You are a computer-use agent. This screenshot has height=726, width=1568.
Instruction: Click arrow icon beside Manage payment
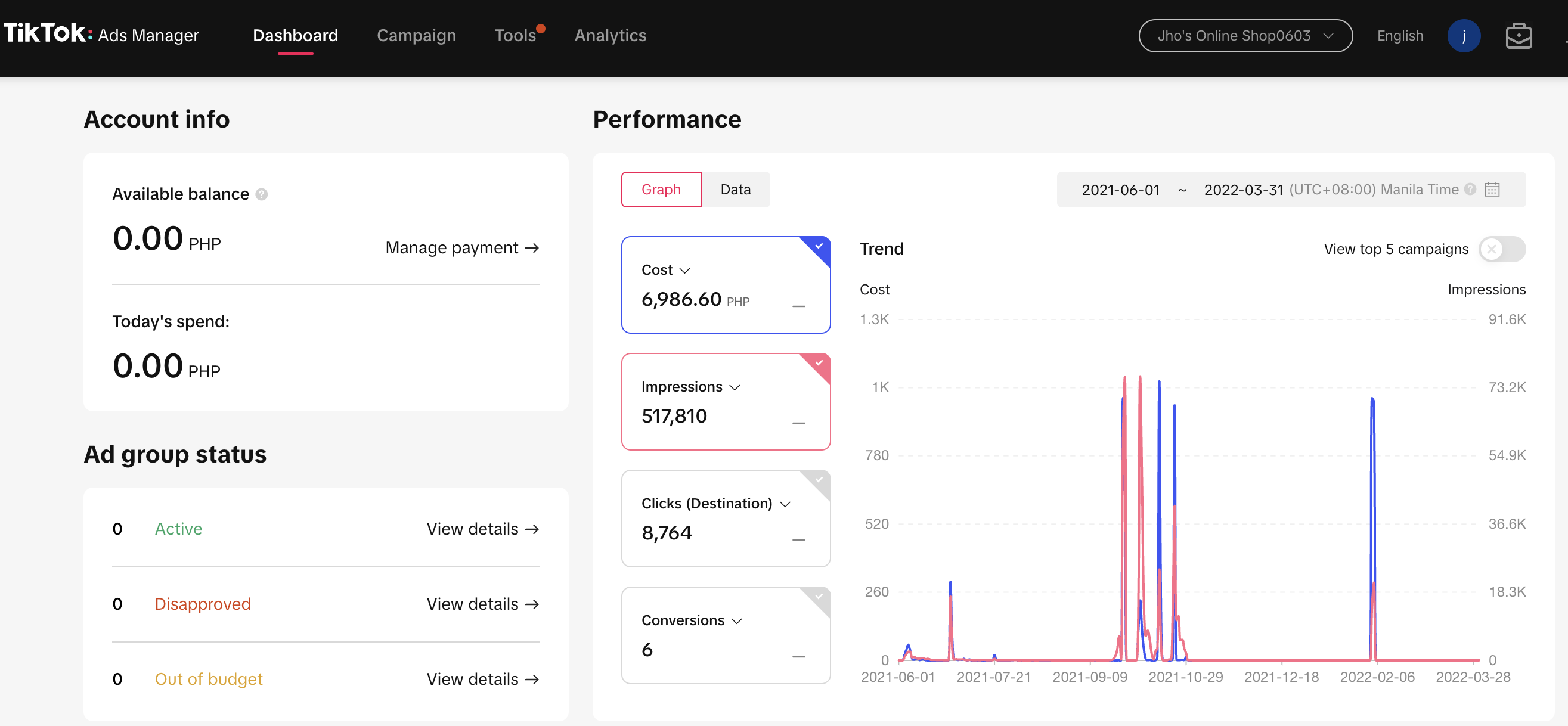coord(532,248)
